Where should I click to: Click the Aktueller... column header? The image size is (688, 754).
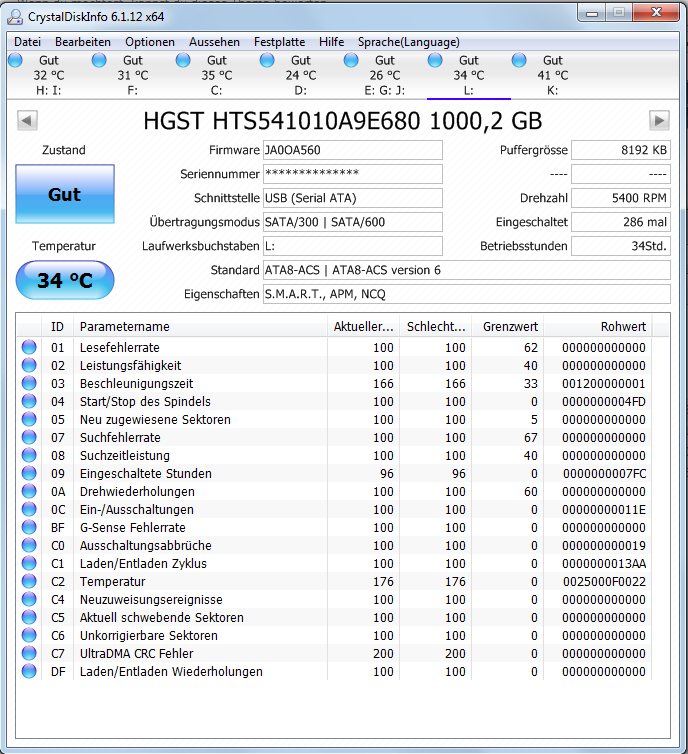coord(363,327)
